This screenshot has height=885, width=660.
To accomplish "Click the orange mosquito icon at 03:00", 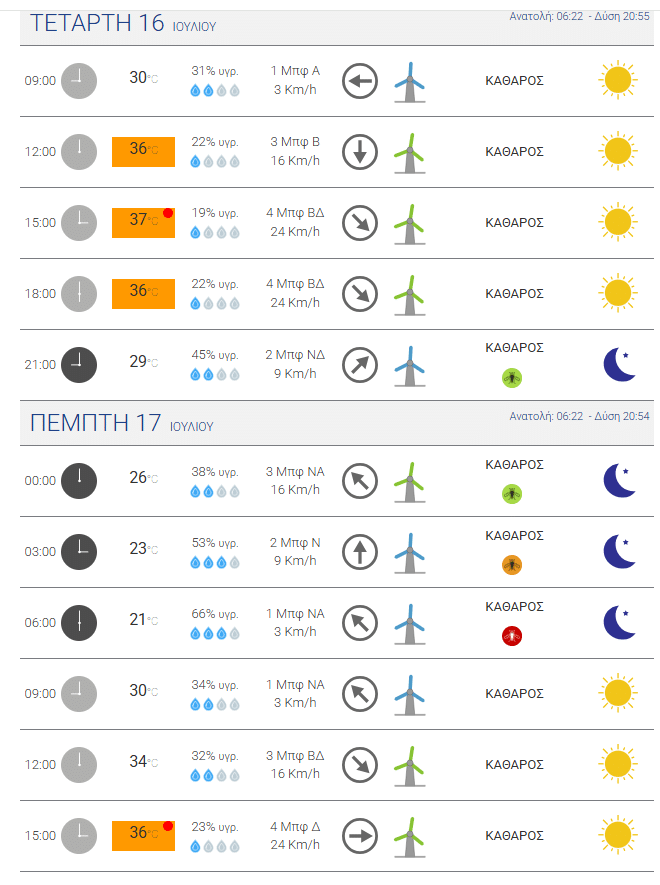I will 512,565.
